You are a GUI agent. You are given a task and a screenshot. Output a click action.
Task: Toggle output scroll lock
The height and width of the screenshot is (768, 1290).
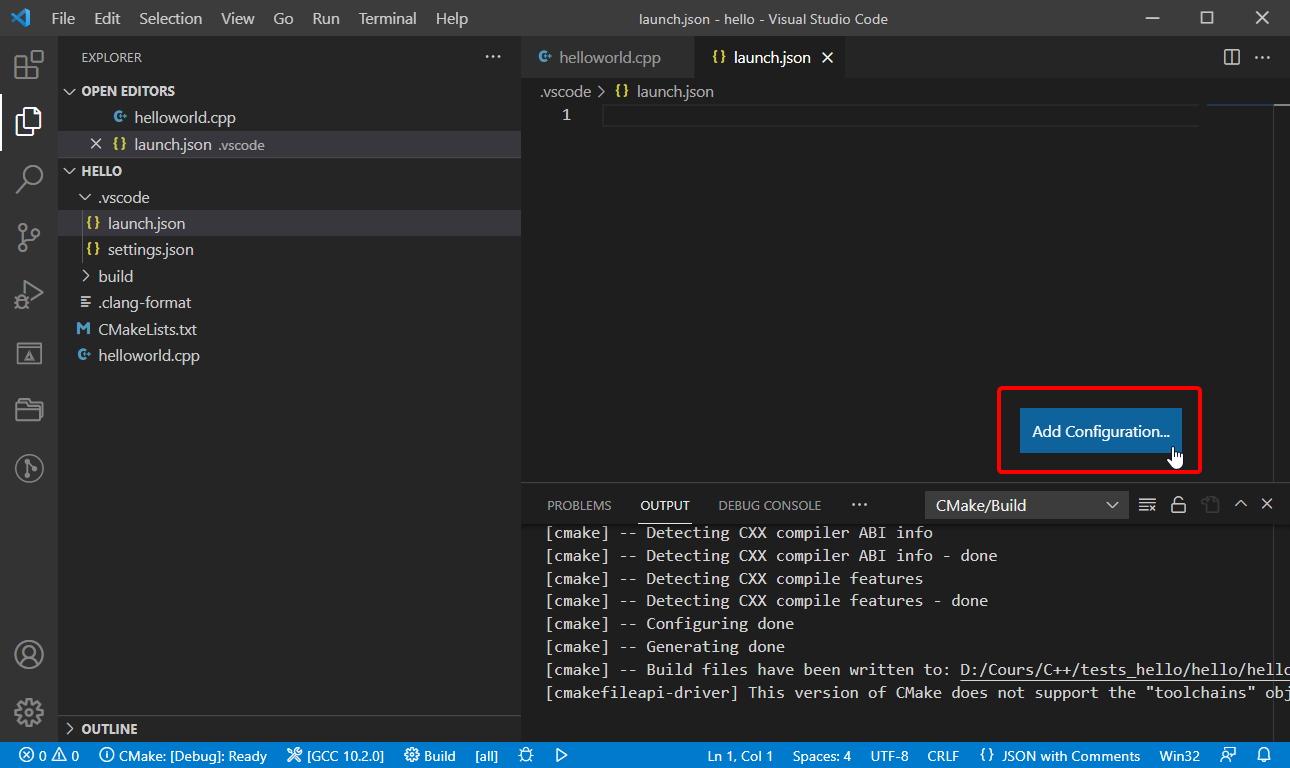coord(1178,505)
